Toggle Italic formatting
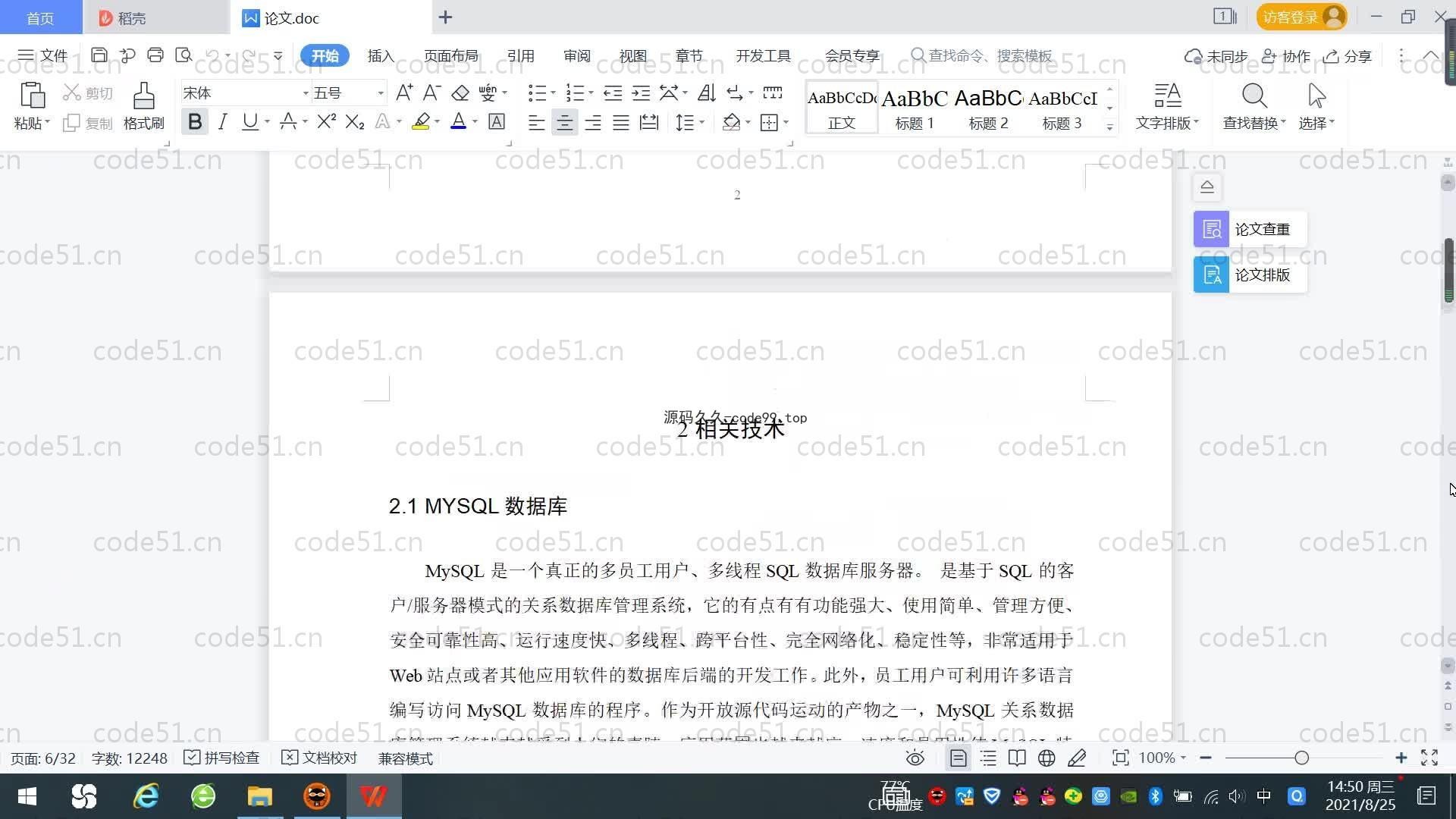Screen dimensions: 1456x819 (222, 121)
